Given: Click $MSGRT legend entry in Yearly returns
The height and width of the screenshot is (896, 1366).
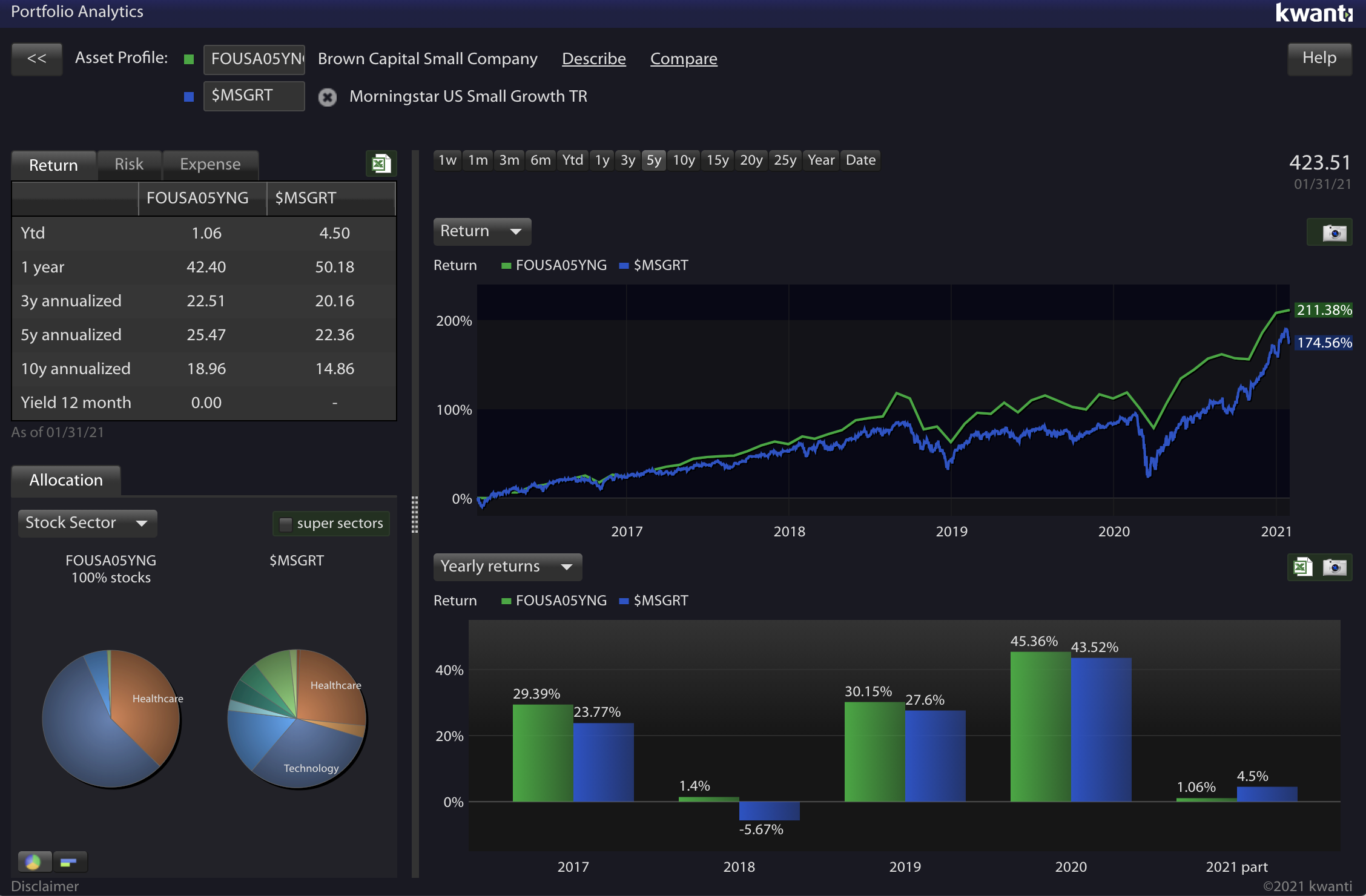Looking at the screenshot, I should tap(654, 601).
